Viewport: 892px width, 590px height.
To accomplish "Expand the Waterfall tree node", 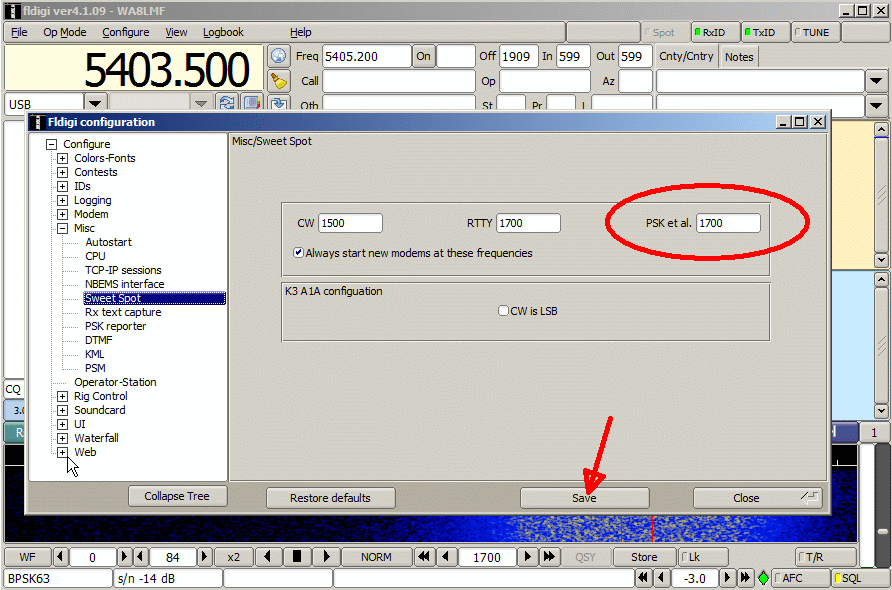I will coord(63,438).
